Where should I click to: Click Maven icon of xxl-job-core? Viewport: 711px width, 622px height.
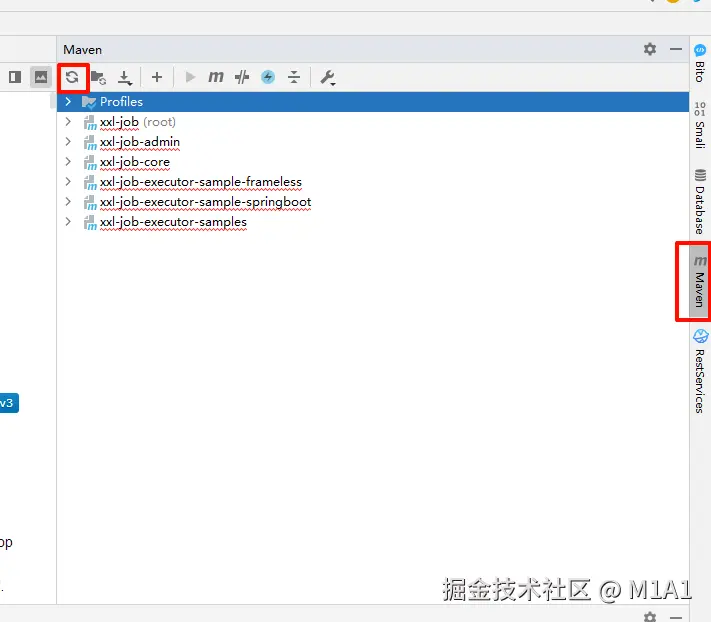pyautogui.click(x=90, y=162)
